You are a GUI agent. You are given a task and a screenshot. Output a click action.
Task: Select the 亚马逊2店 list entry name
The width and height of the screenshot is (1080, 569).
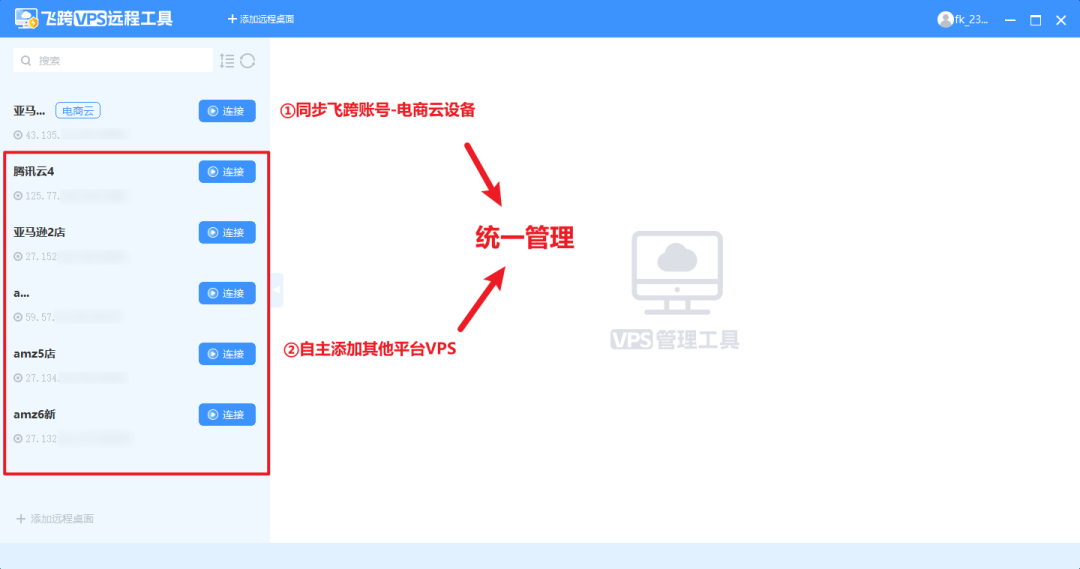[39, 232]
